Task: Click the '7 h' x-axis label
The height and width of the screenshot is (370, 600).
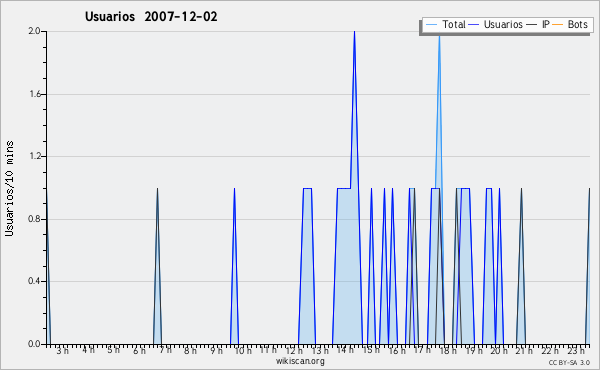Action: [165, 350]
